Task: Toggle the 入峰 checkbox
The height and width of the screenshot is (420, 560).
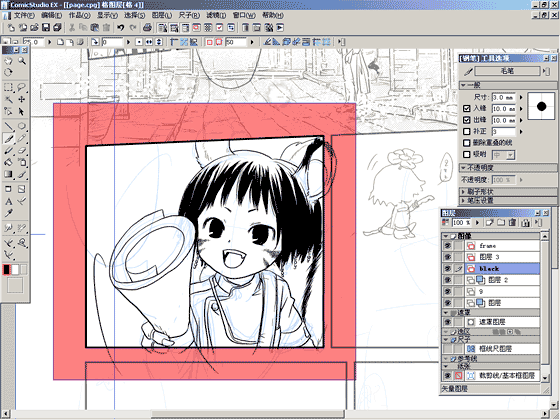Action: [466, 108]
